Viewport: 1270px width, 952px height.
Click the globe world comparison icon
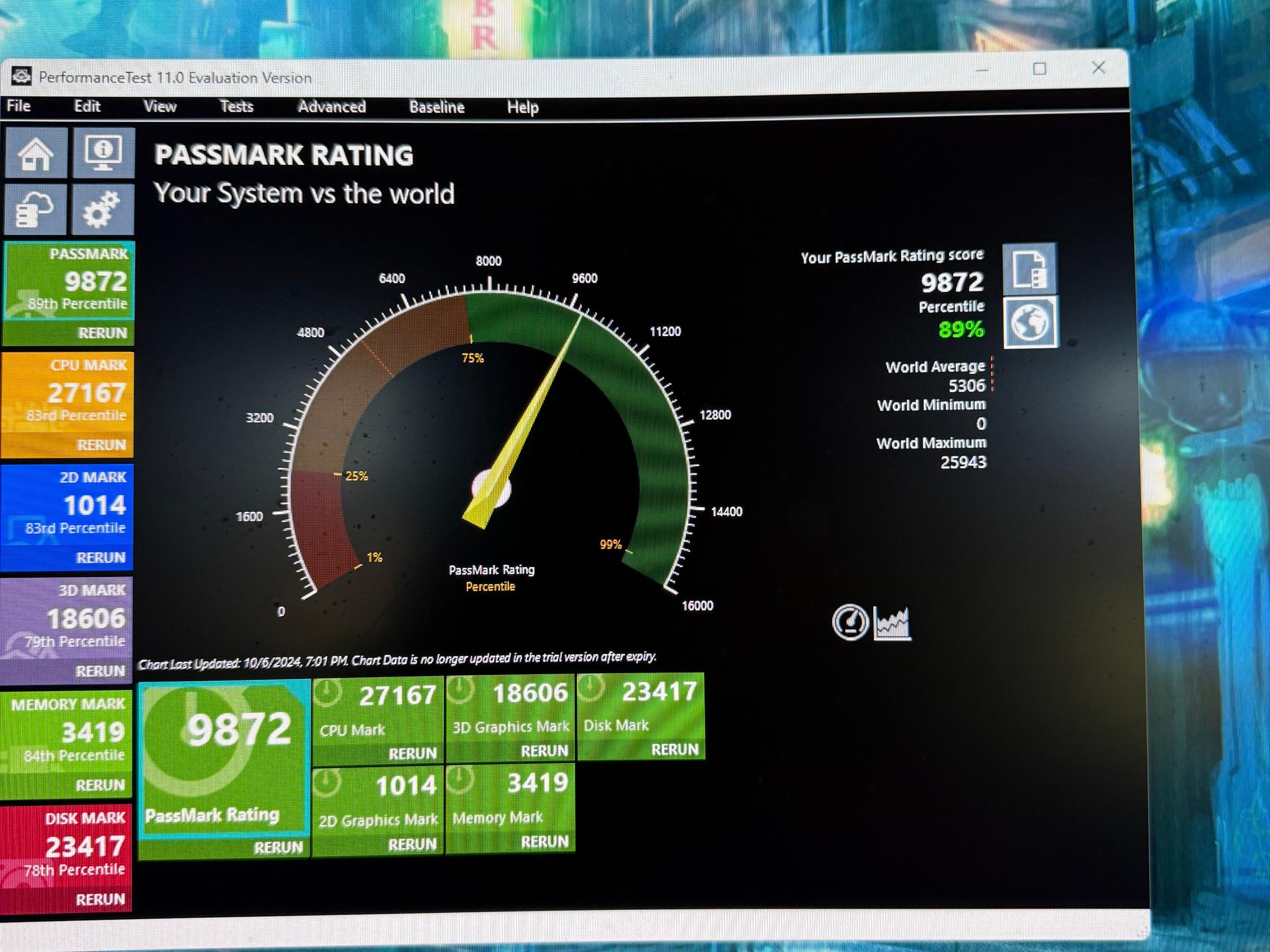(1031, 322)
